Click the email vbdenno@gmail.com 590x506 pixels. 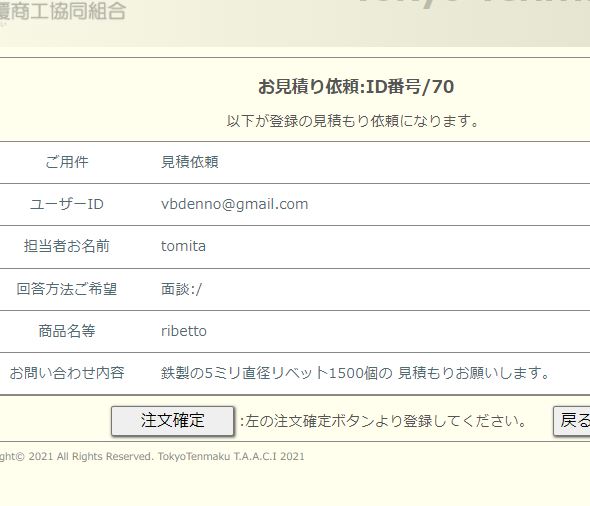[234, 204]
